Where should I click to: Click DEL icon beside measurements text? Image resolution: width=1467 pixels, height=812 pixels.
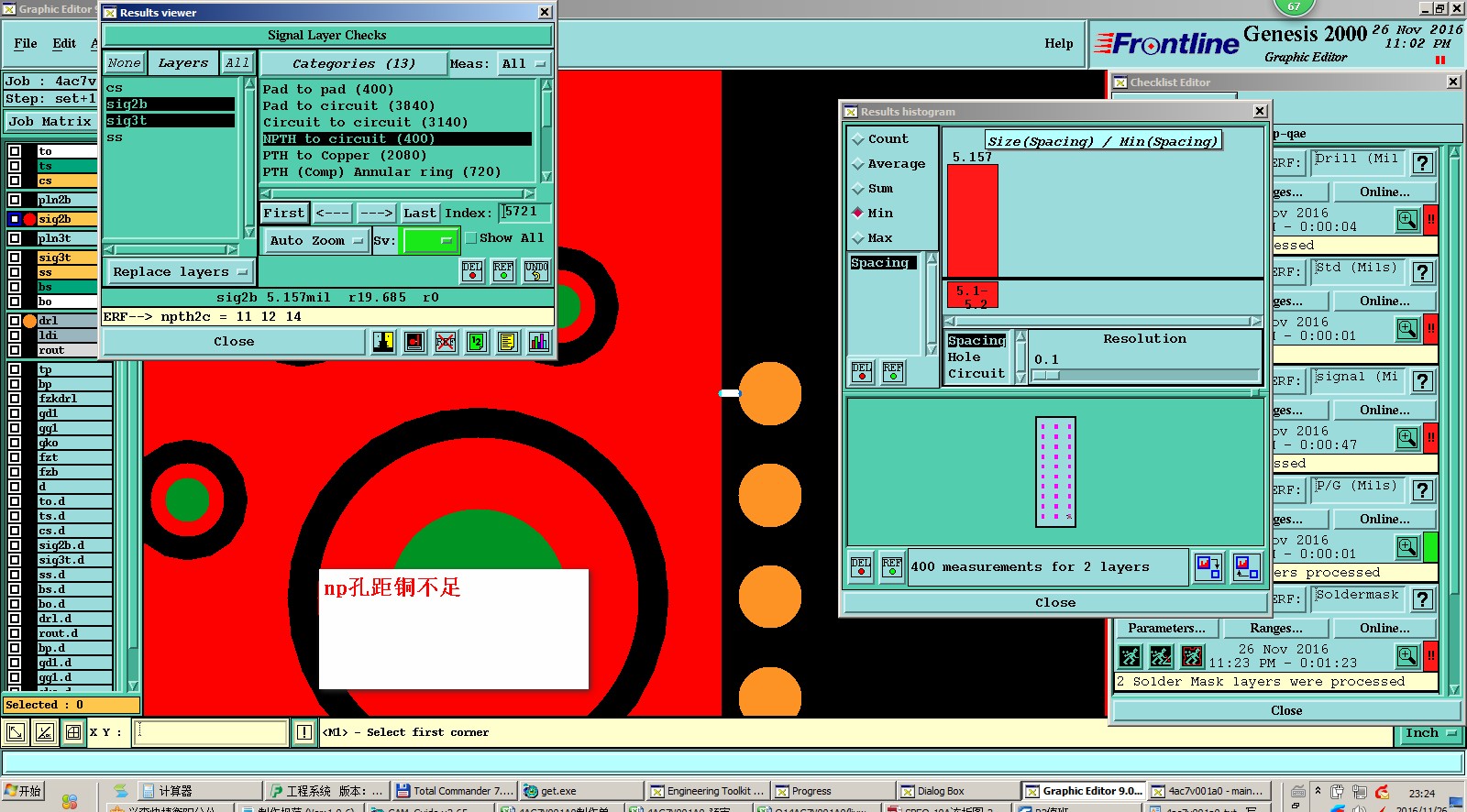(861, 567)
